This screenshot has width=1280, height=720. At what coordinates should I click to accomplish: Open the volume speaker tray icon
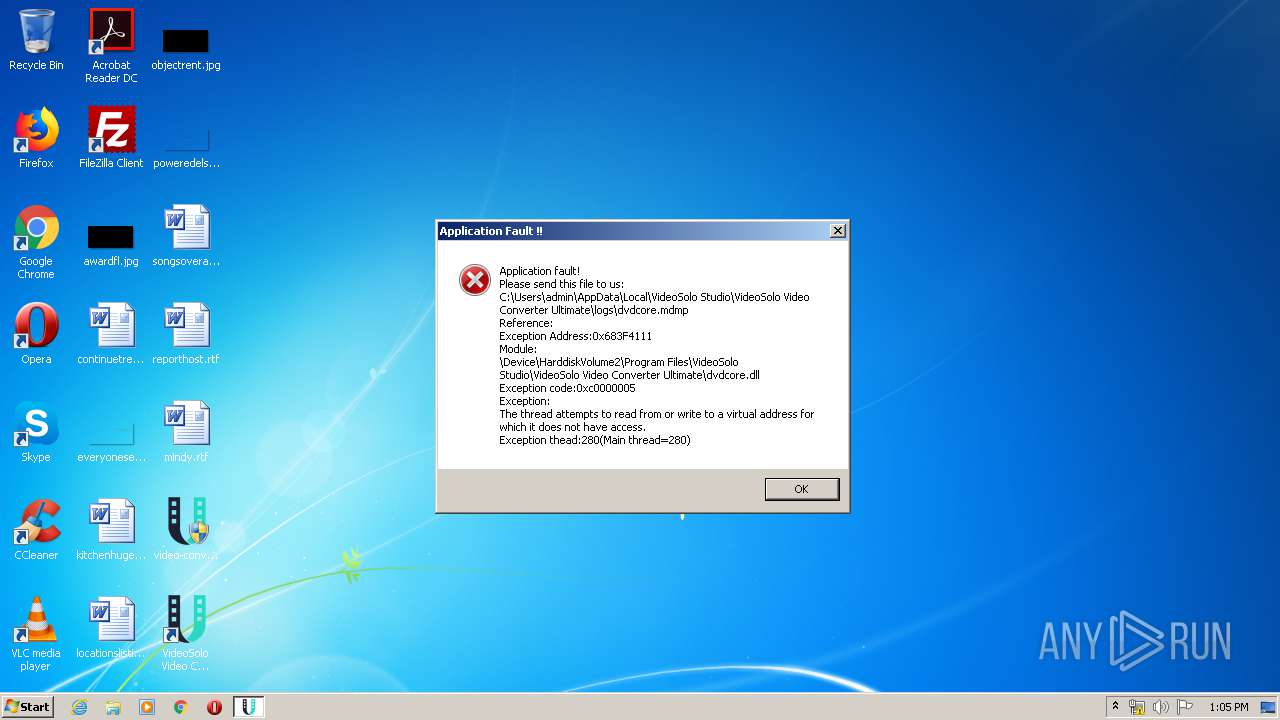1161,707
